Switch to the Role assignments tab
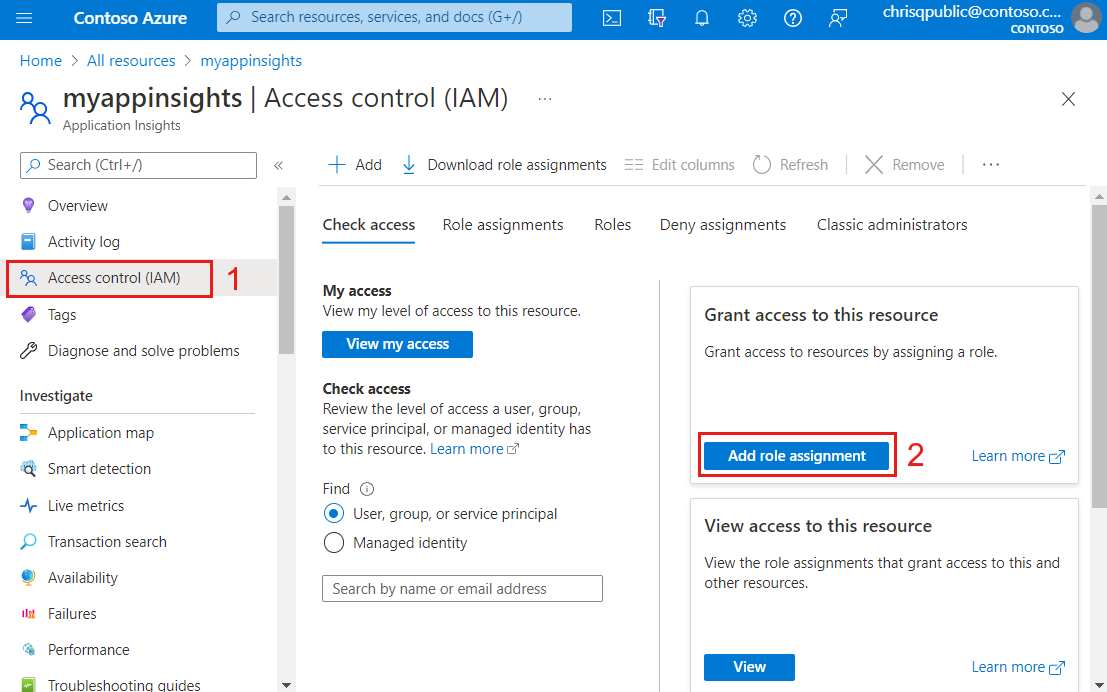The height and width of the screenshot is (692, 1107). [503, 225]
